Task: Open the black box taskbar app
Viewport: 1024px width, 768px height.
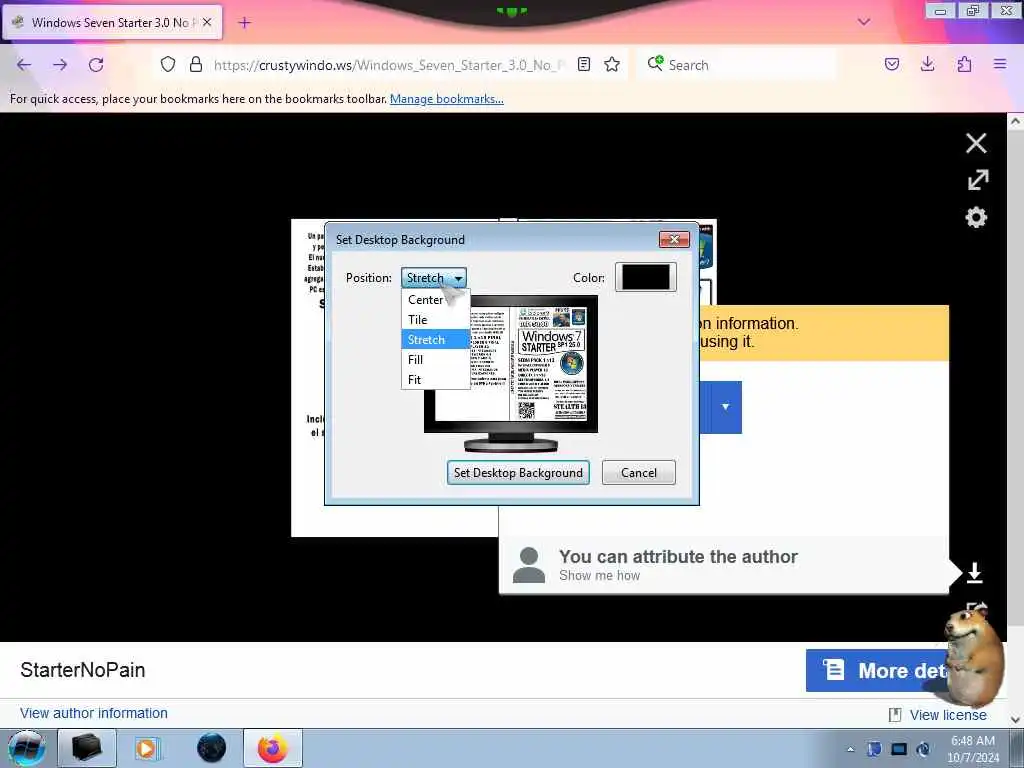Action: click(x=86, y=748)
